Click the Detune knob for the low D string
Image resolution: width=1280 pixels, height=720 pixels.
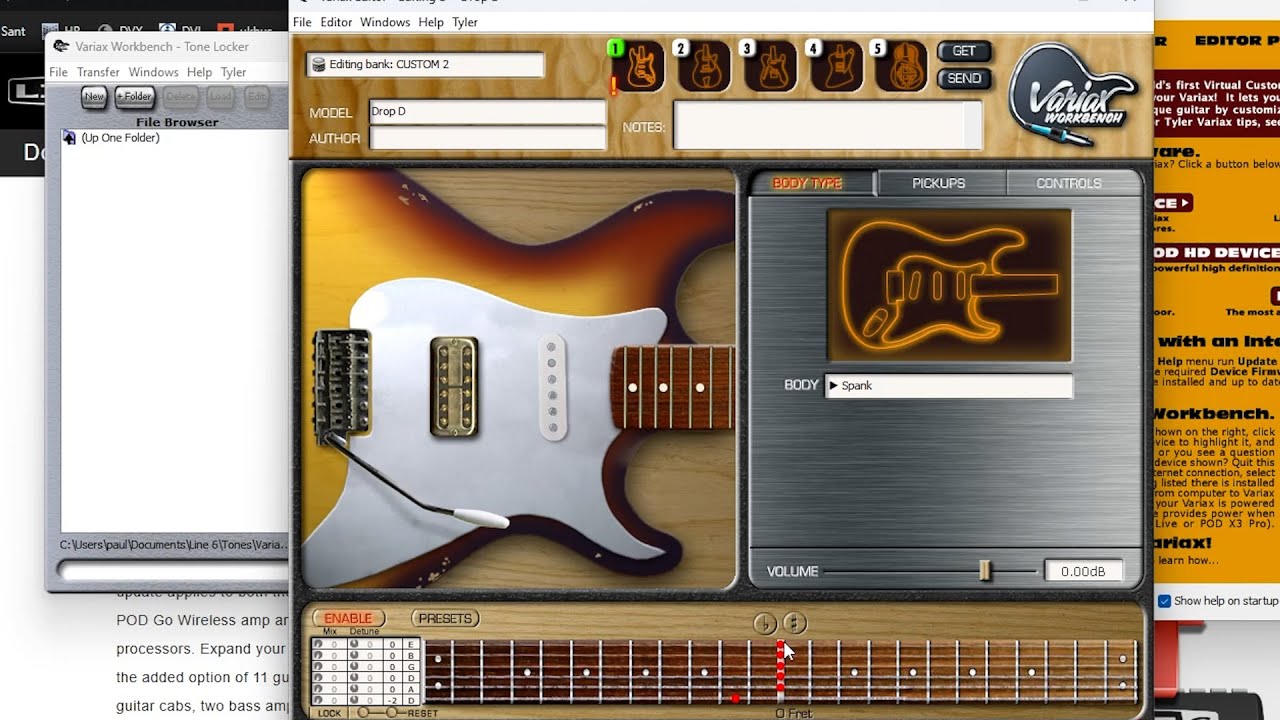[354, 700]
